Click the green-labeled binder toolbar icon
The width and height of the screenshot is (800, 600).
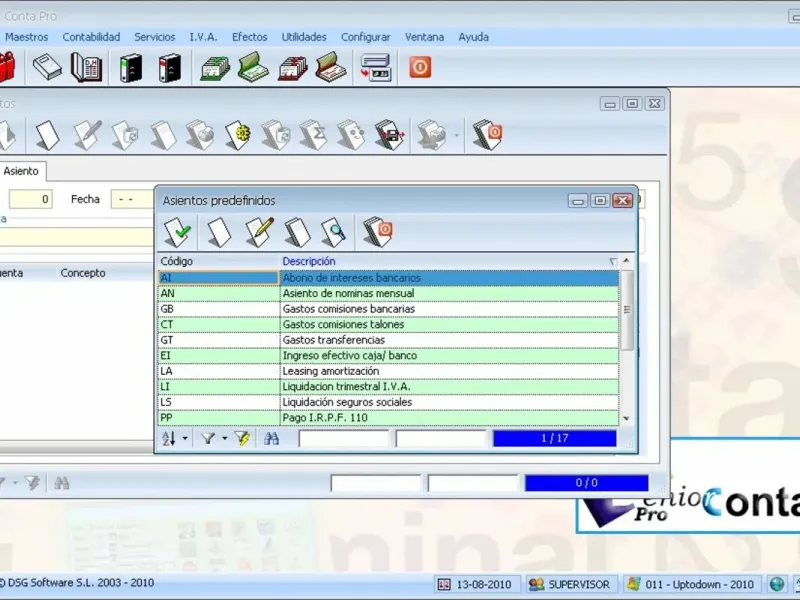click(131, 67)
